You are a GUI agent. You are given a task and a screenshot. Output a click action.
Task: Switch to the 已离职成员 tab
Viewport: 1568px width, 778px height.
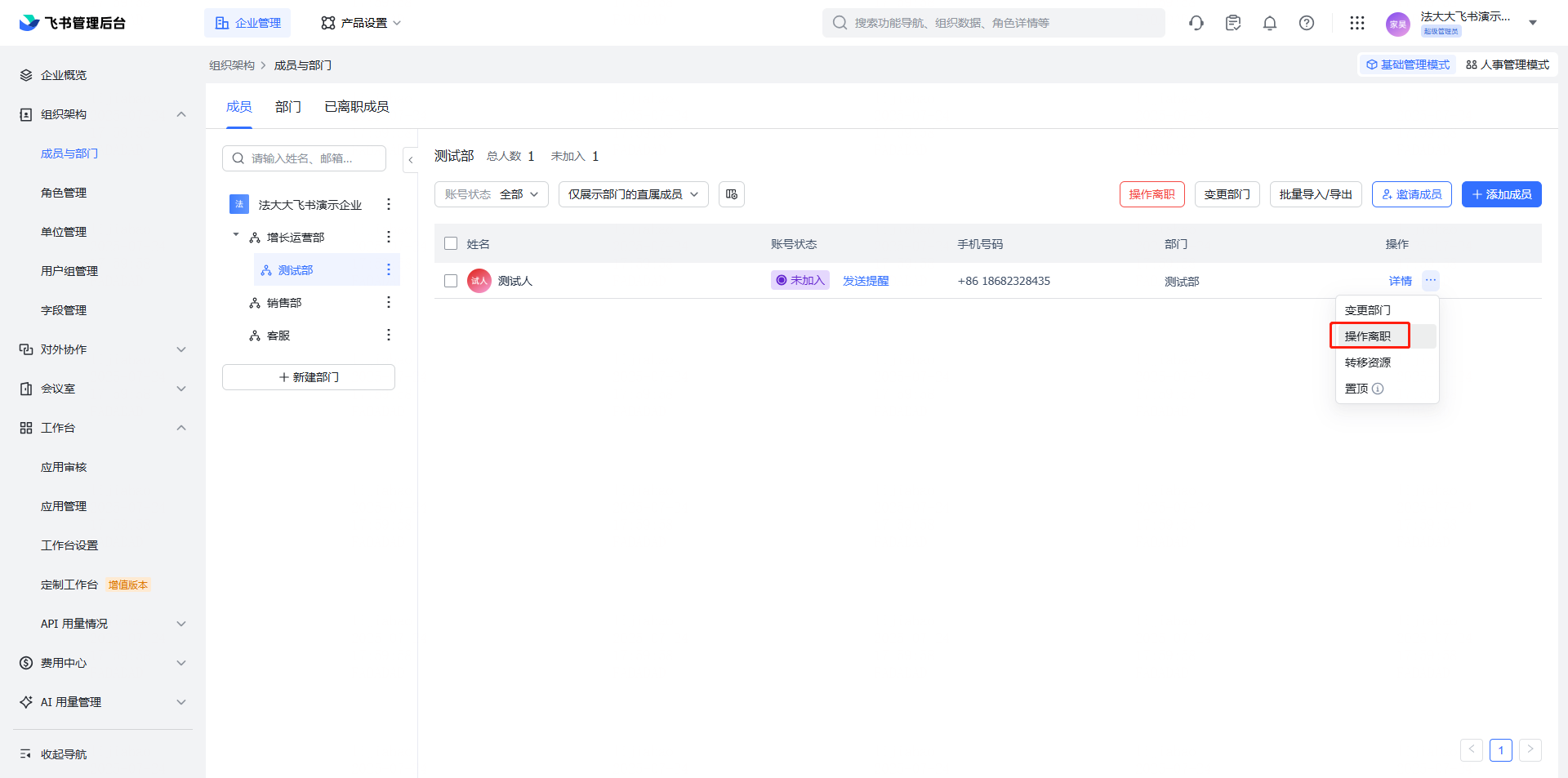pos(356,107)
